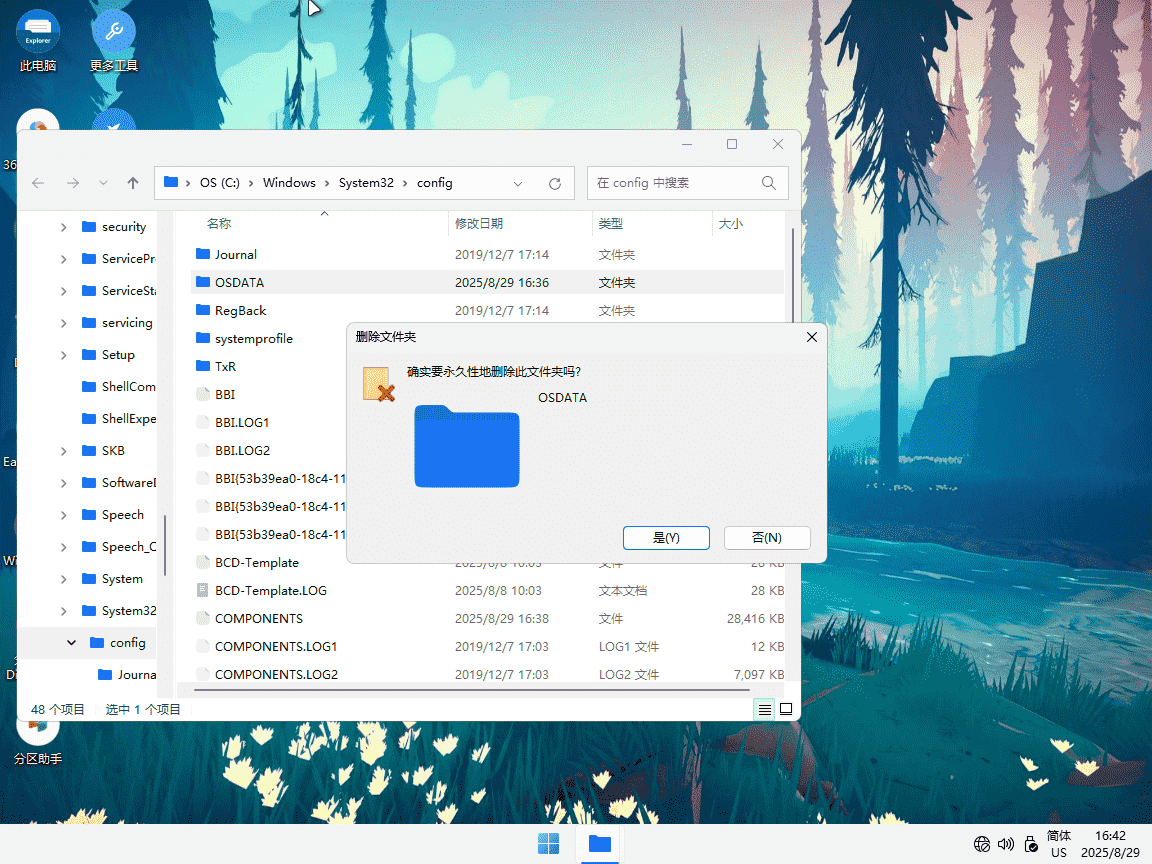Image resolution: width=1152 pixels, height=864 pixels.
Task: Select System32 folder in navigation tree
Action: click(x=118, y=611)
